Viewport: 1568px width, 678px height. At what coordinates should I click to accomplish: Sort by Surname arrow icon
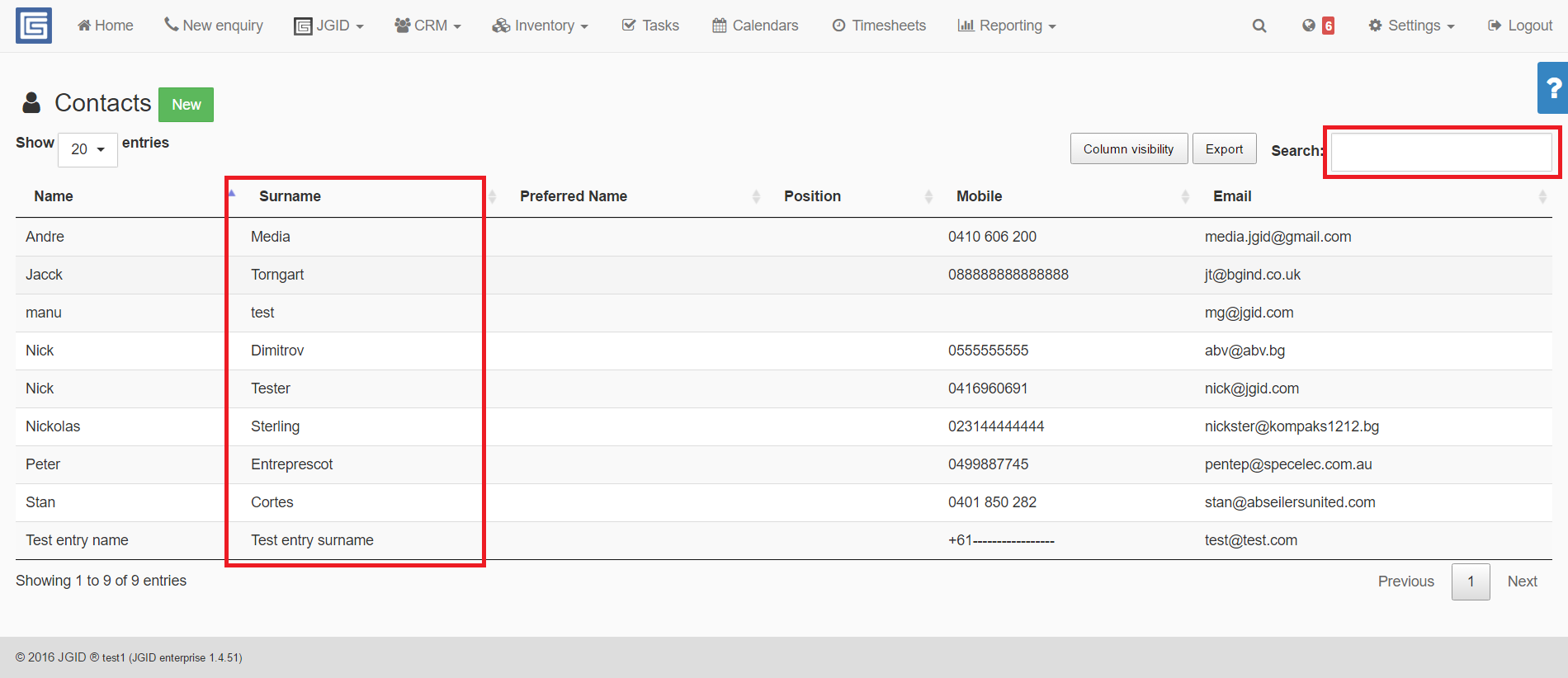pyautogui.click(x=232, y=193)
